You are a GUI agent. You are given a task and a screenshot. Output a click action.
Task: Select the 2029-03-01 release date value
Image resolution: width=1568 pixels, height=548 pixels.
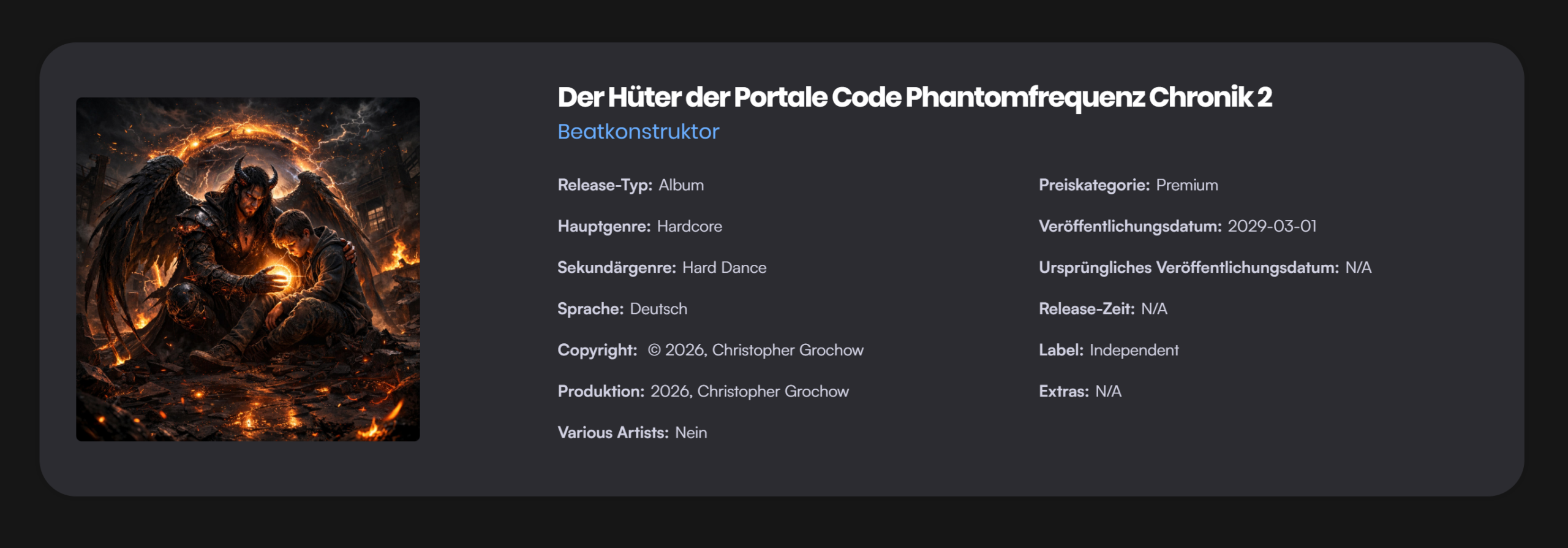pos(1272,226)
